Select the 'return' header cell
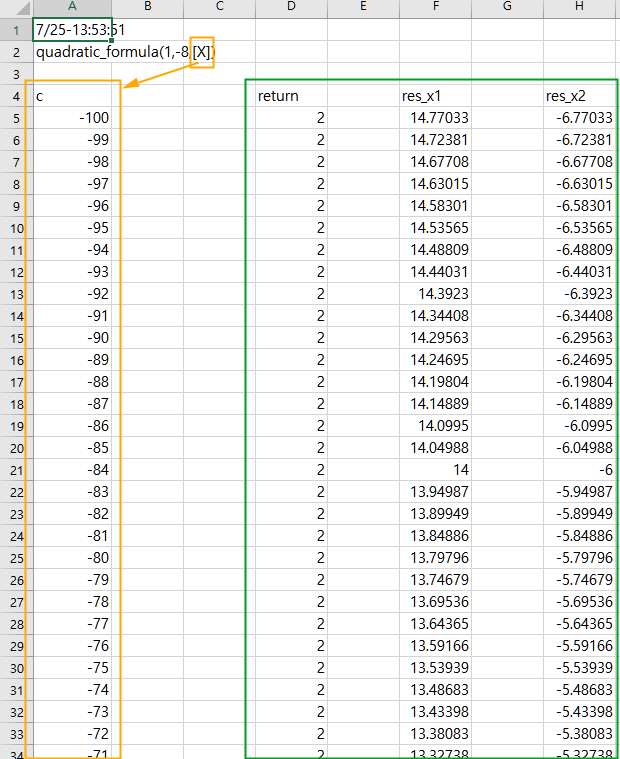Viewport: 620px width, 759px height. pyautogui.click(x=291, y=96)
